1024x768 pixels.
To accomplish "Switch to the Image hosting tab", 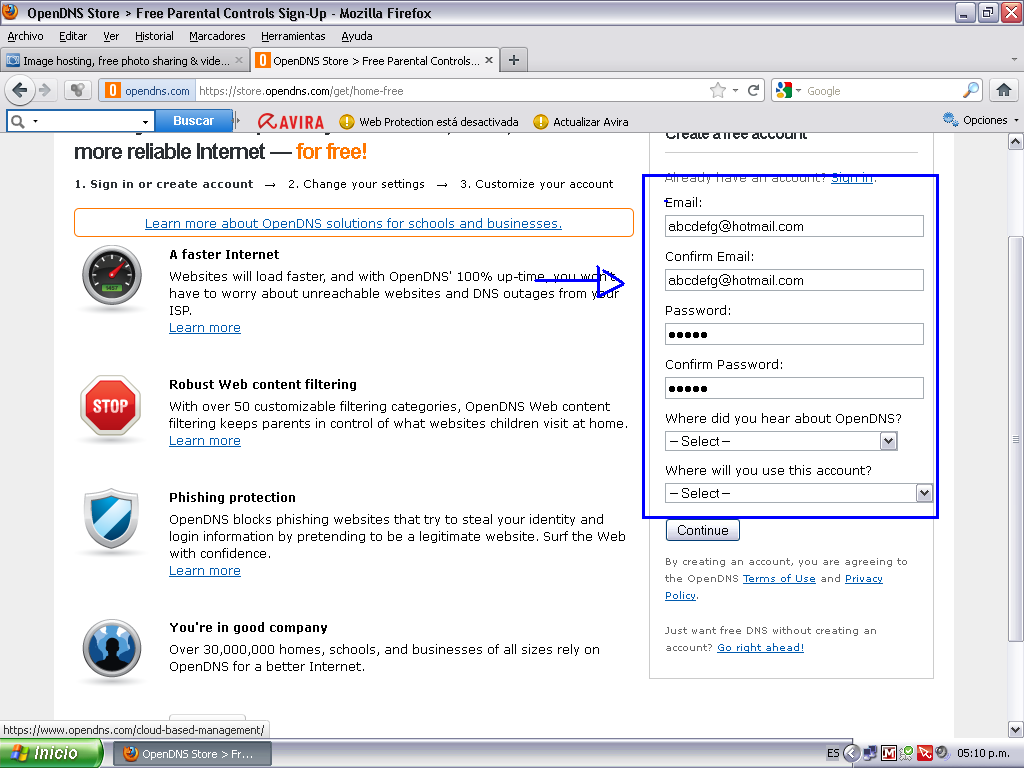I will coord(125,60).
